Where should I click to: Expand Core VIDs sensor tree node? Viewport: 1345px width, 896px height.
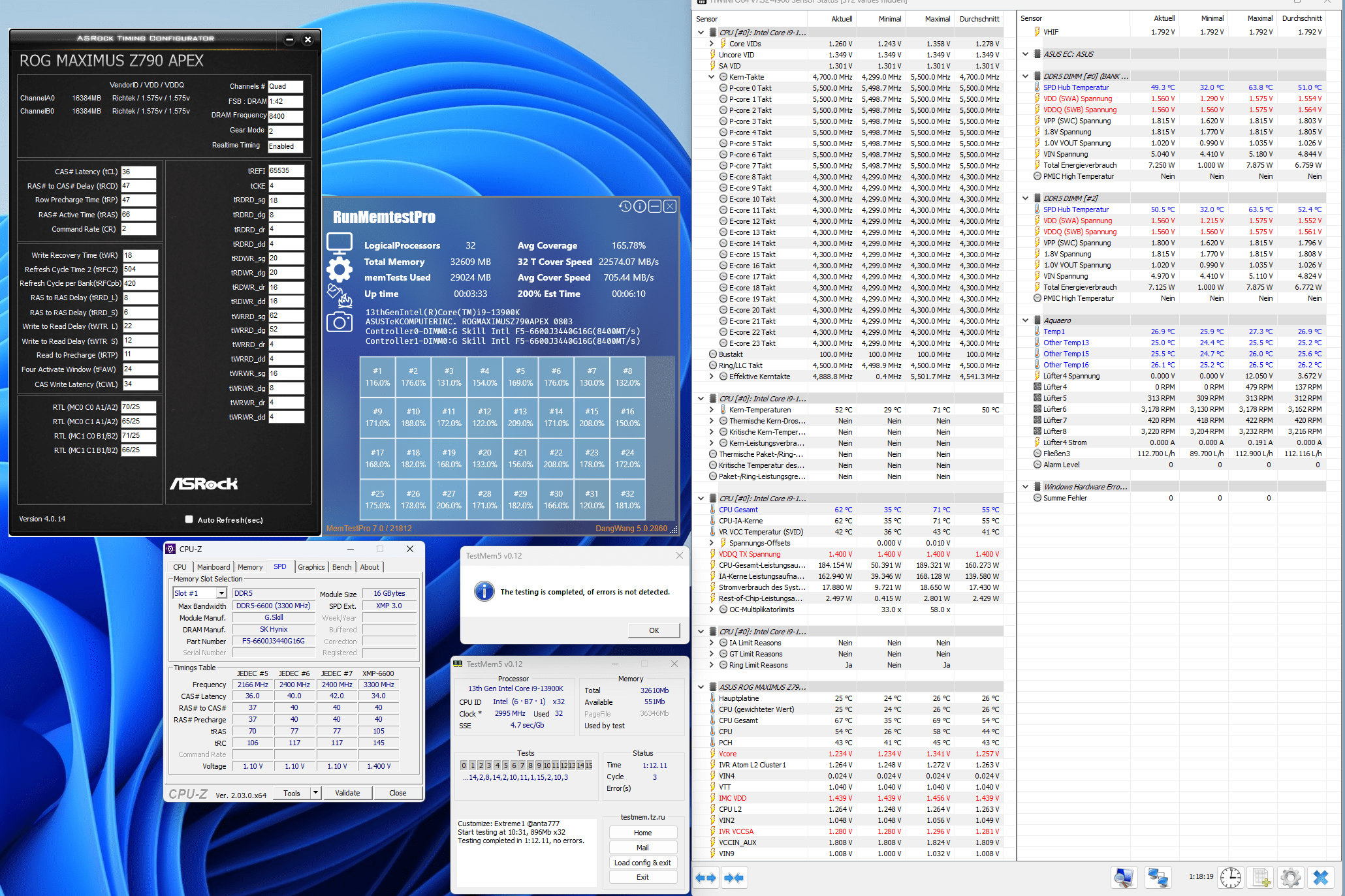point(712,44)
